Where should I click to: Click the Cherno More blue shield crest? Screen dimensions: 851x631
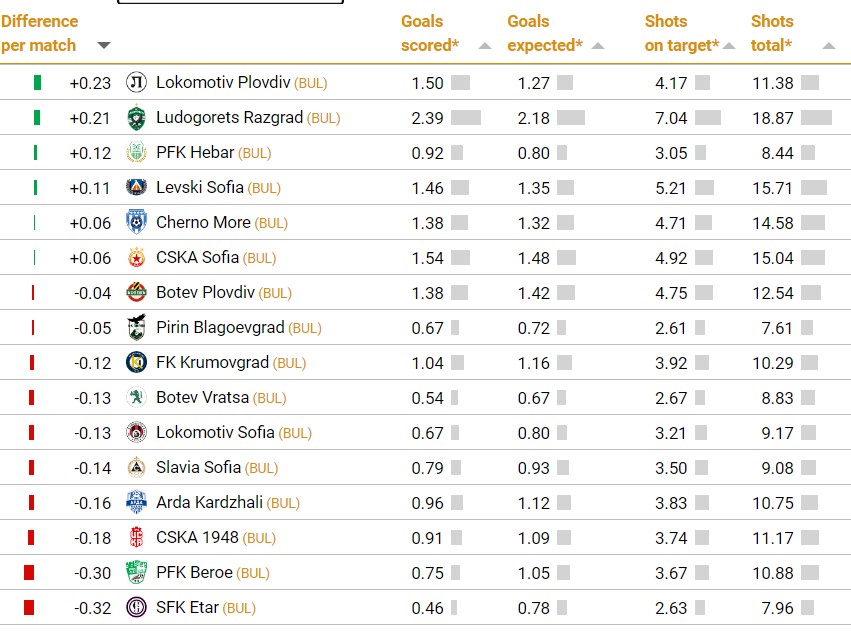pos(136,222)
